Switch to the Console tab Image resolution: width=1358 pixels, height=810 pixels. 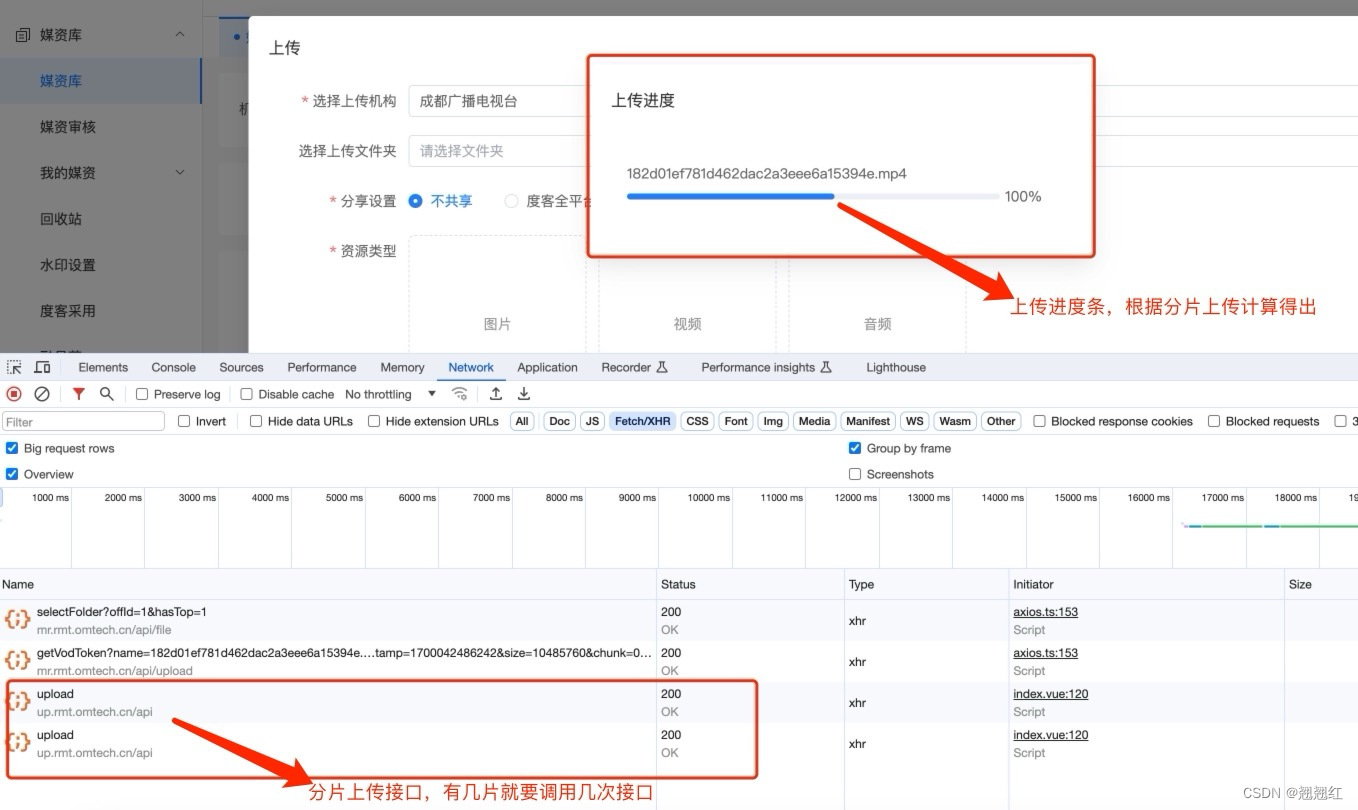174,367
